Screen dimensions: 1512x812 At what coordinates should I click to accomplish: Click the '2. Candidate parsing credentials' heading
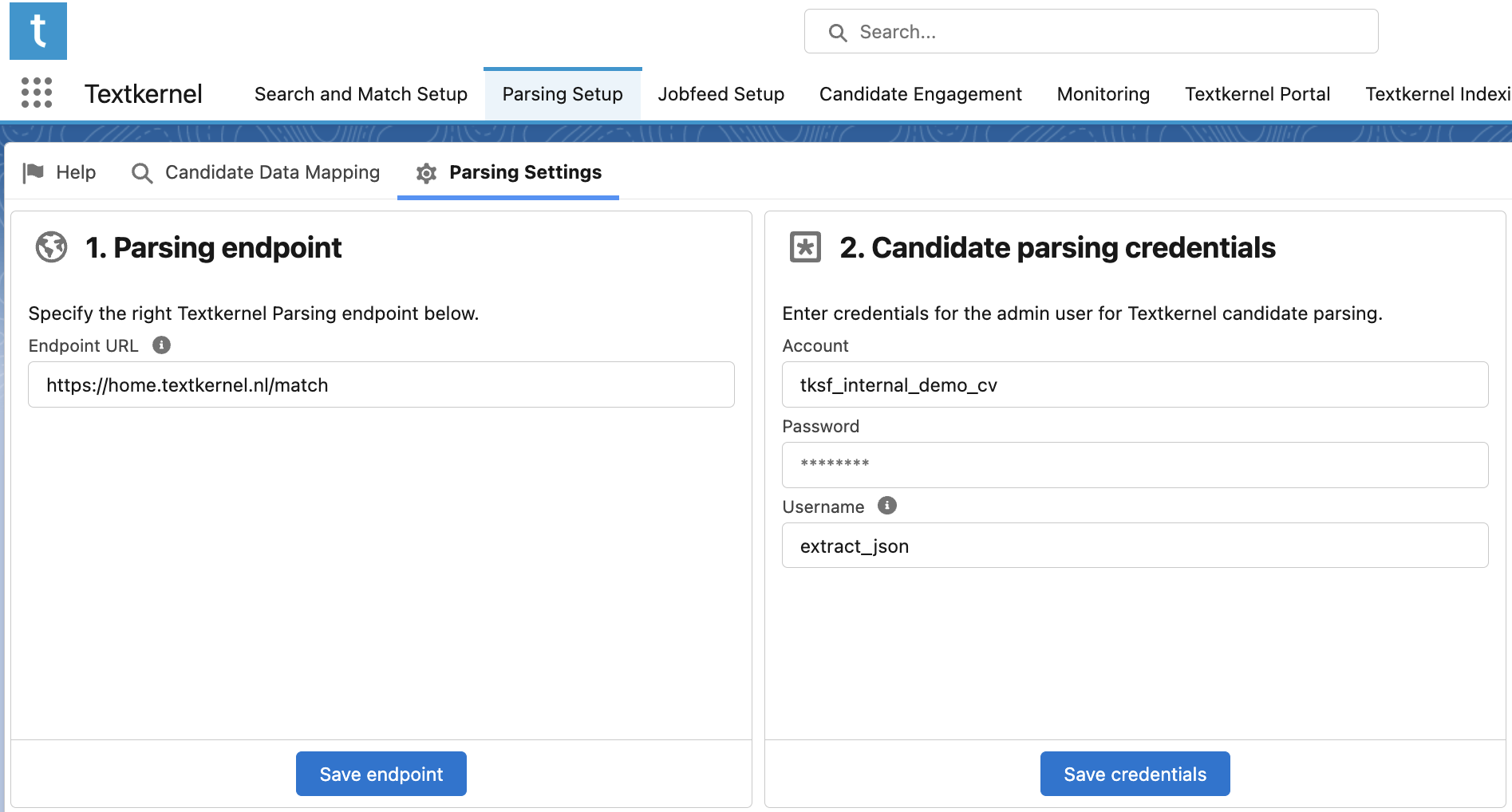(1057, 247)
